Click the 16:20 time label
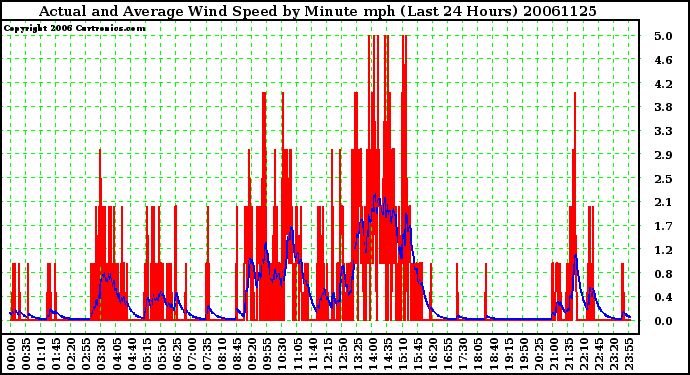Viewport: 690px width, 375px height. click(433, 354)
